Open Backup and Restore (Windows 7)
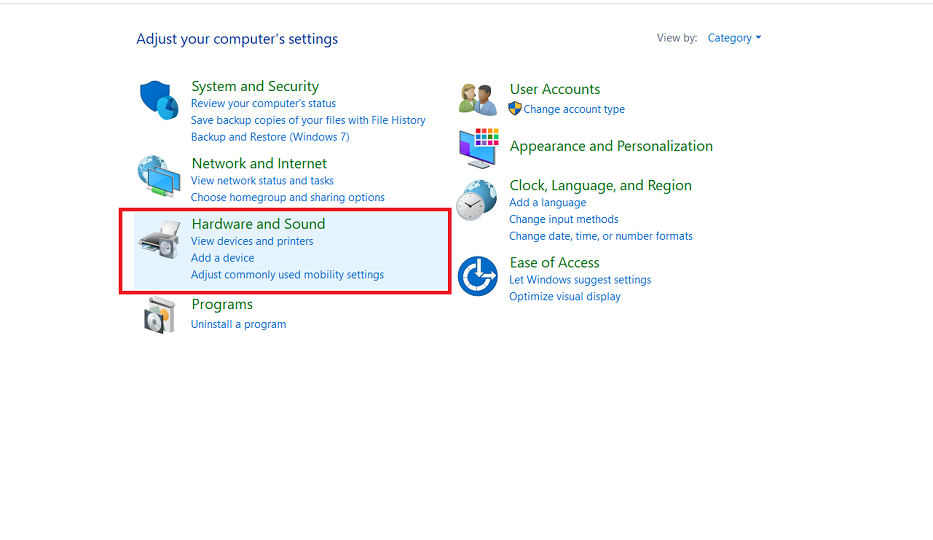Screen dimensions: 933x540 270,137
